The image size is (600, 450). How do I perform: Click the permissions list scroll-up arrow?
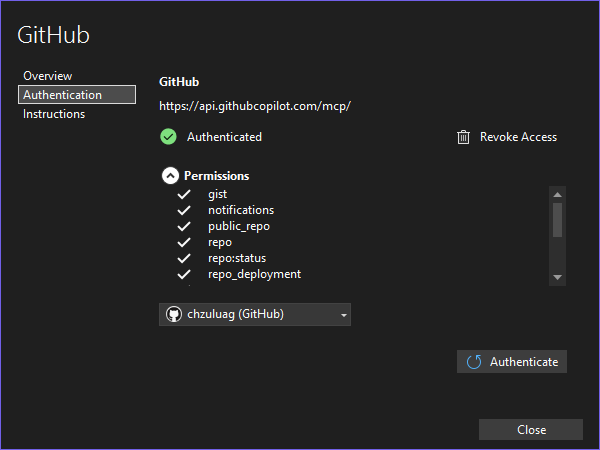[558, 195]
